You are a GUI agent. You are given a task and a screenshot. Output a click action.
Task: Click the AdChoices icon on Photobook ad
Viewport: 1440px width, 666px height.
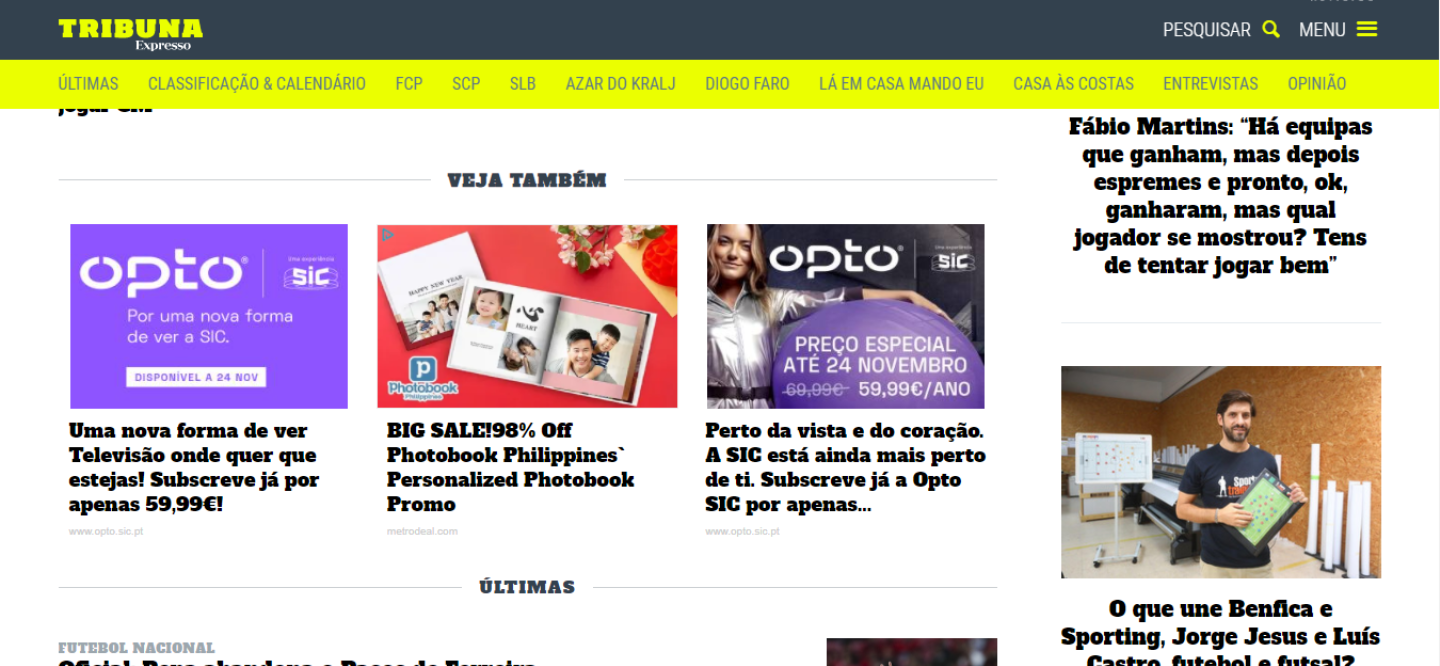pos(387,235)
